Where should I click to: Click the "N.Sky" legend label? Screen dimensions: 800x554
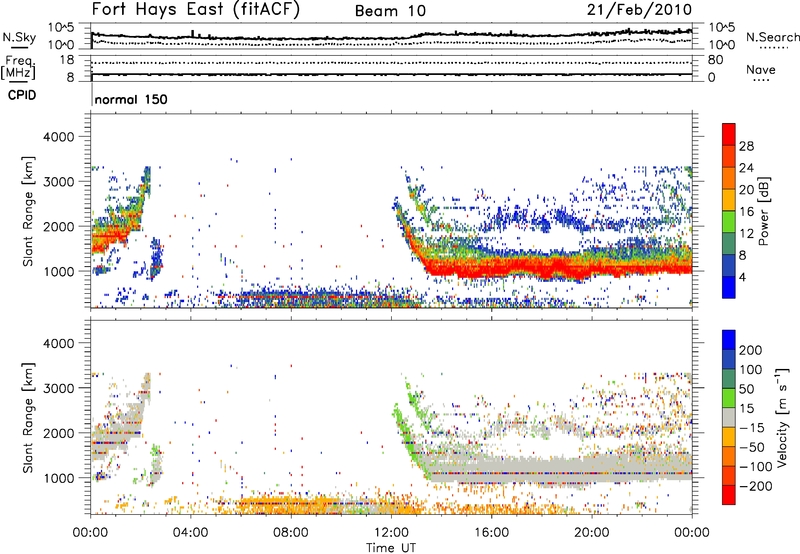click(19, 37)
